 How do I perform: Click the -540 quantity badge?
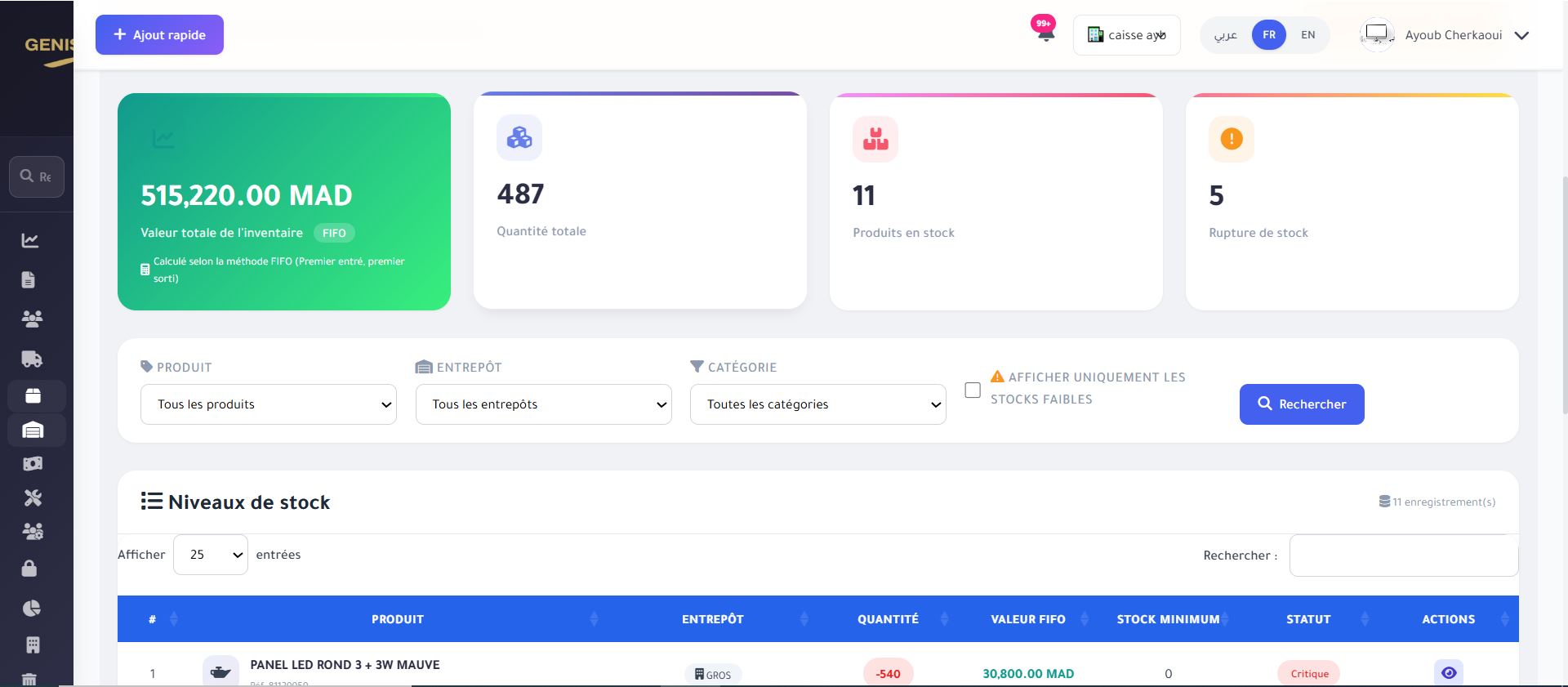pyautogui.click(x=888, y=674)
